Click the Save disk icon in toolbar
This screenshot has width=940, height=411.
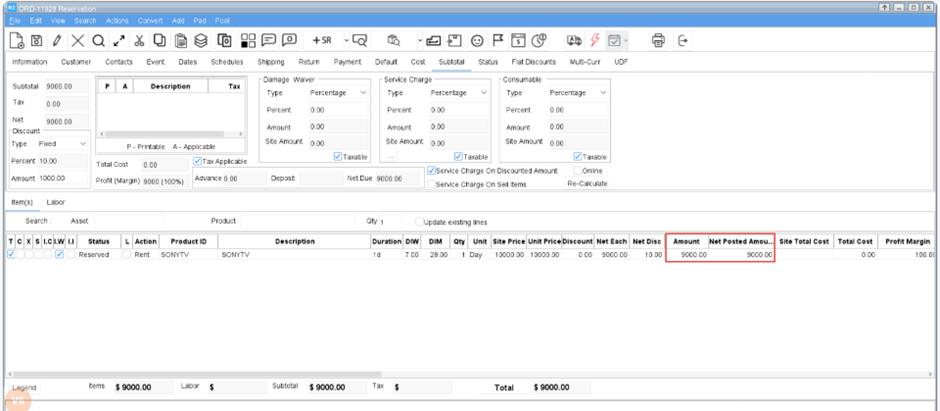(37, 41)
